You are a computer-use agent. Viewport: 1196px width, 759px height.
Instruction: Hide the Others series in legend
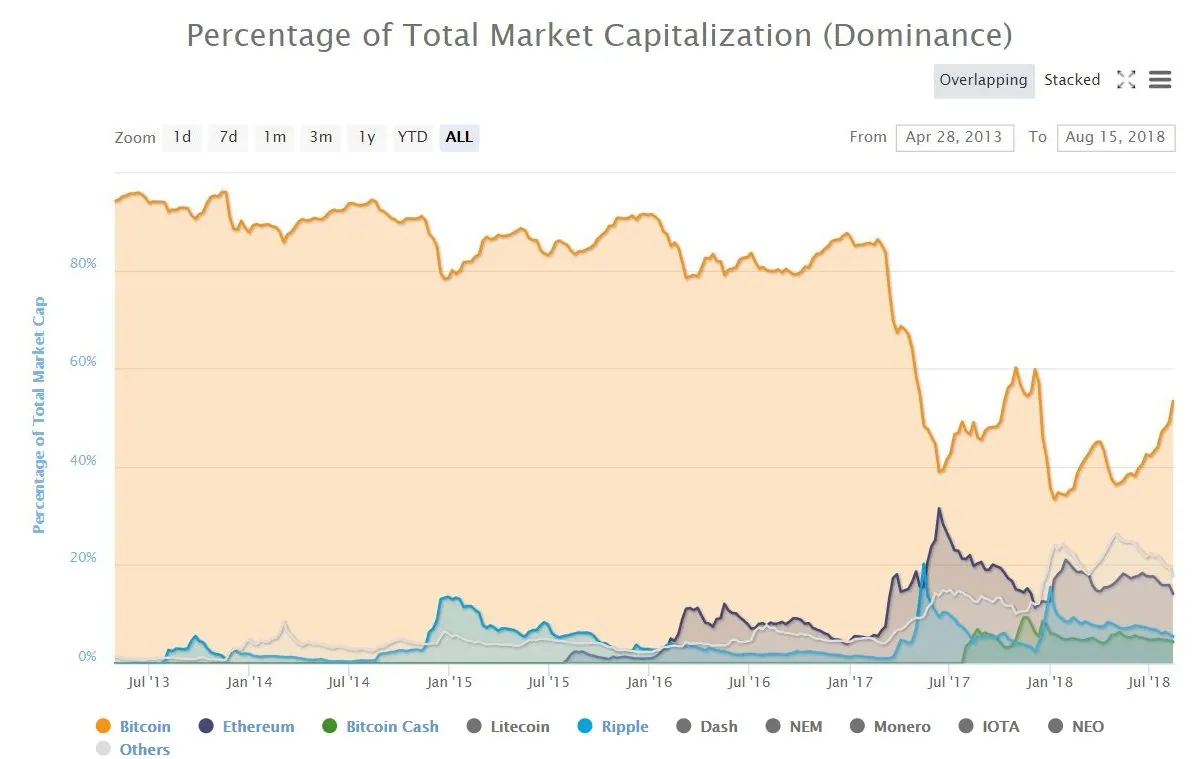[133, 749]
